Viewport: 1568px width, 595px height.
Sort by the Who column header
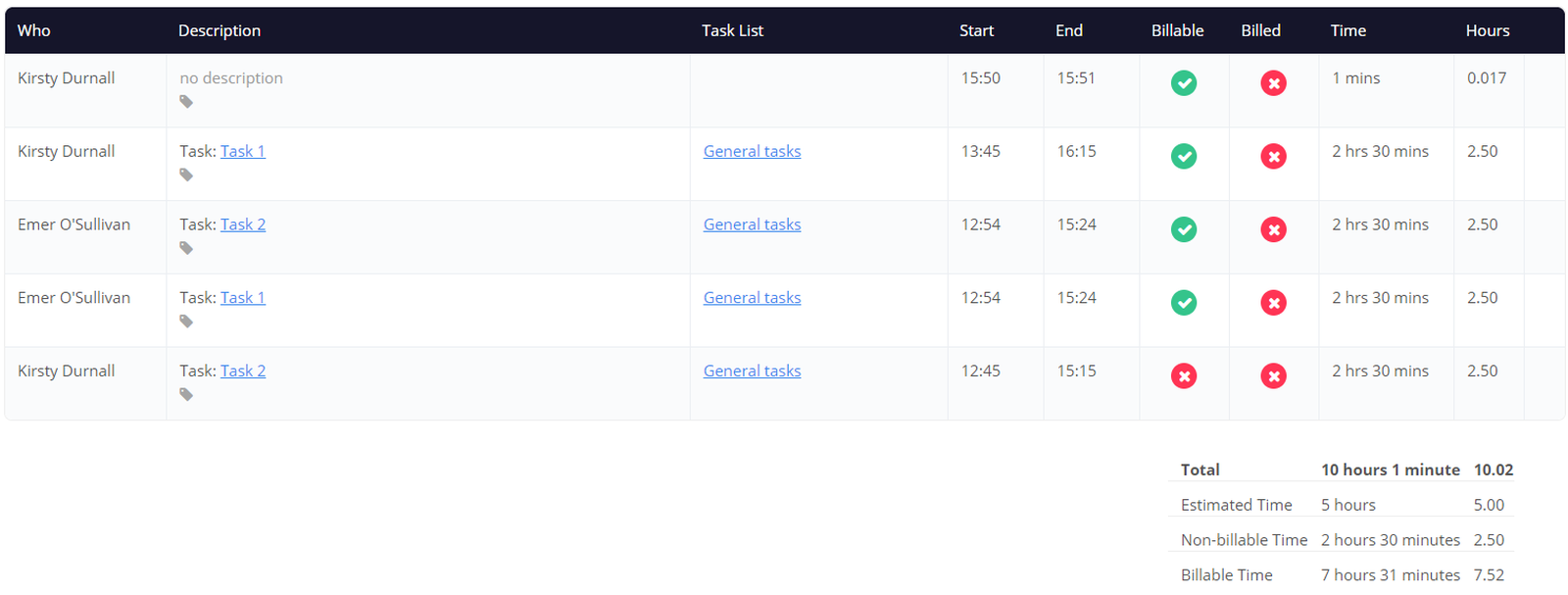(x=34, y=30)
